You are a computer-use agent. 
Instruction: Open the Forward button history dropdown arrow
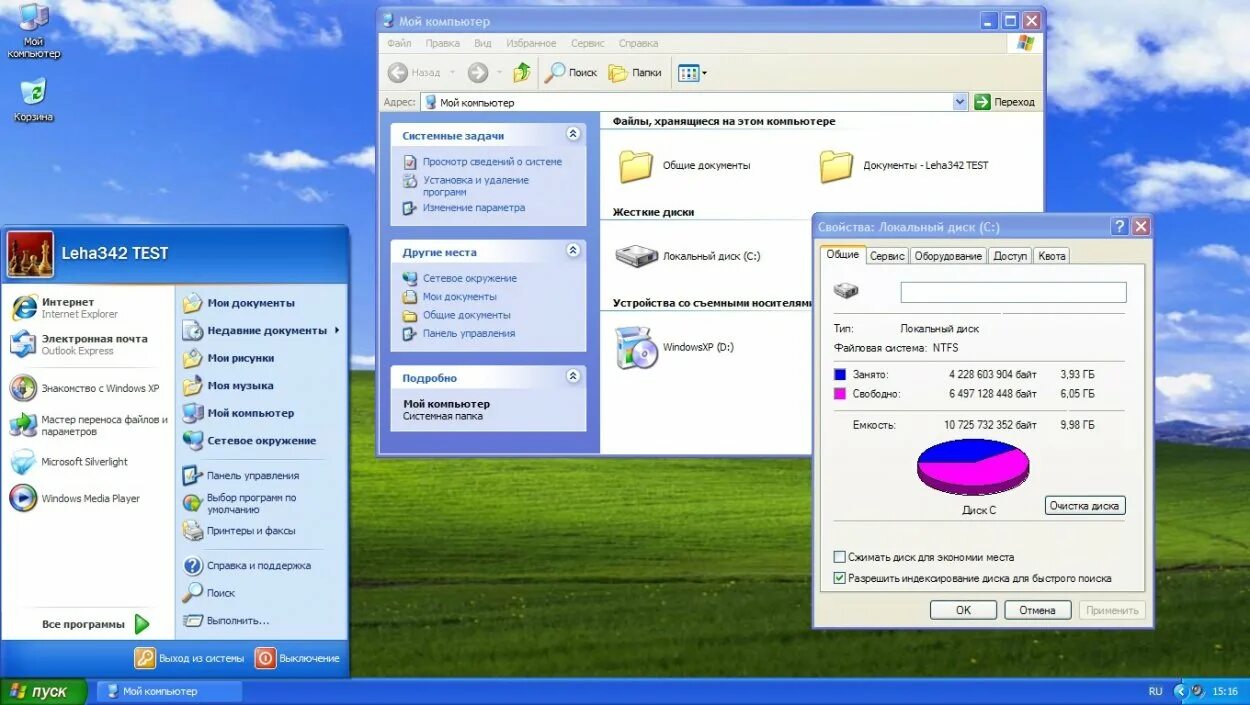[x=499, y=72]
